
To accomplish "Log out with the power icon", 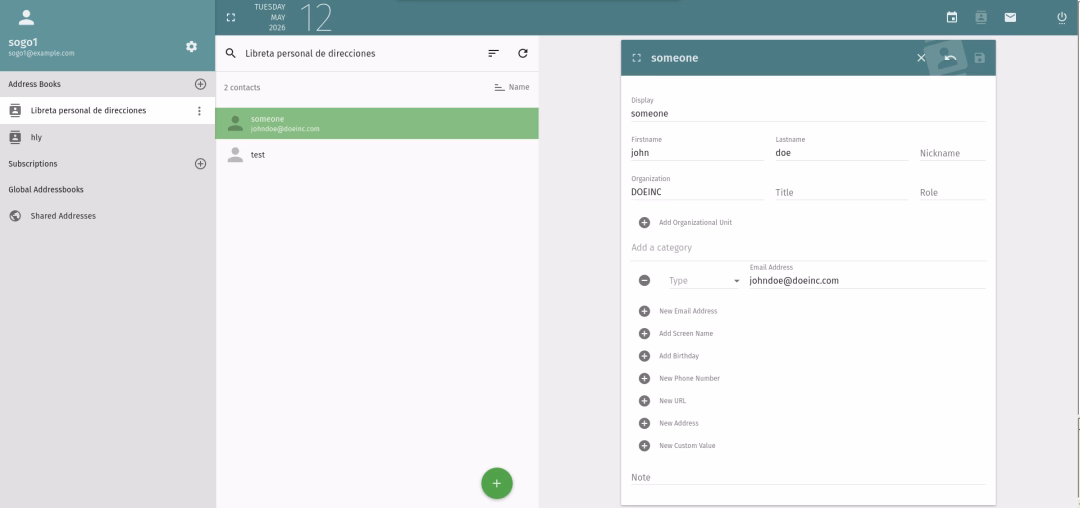I will click(x=1061, y=17).
